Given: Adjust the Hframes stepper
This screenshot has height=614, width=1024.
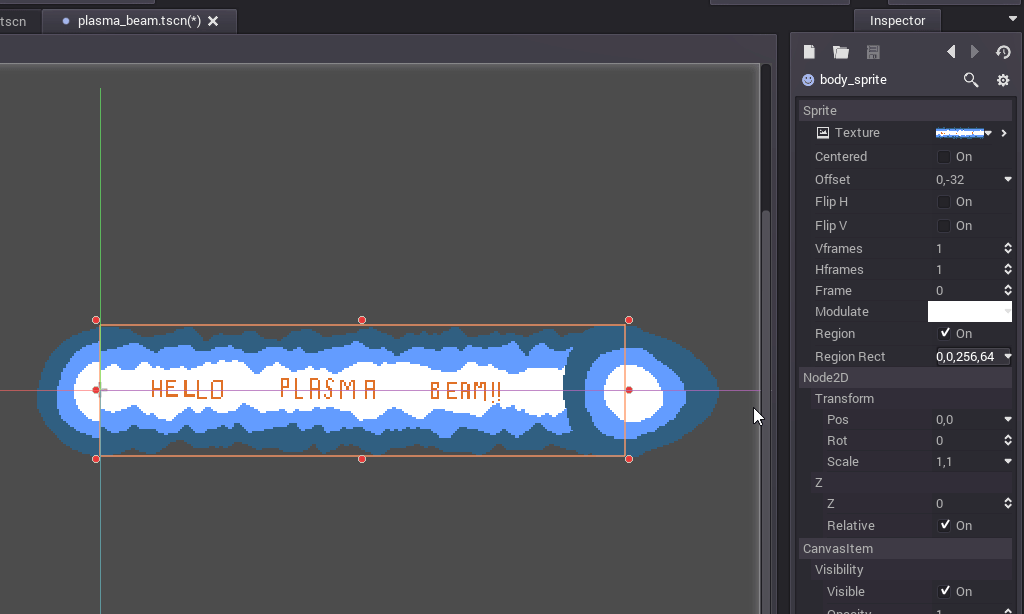Looking at the screenshot, I should 1008,269.
